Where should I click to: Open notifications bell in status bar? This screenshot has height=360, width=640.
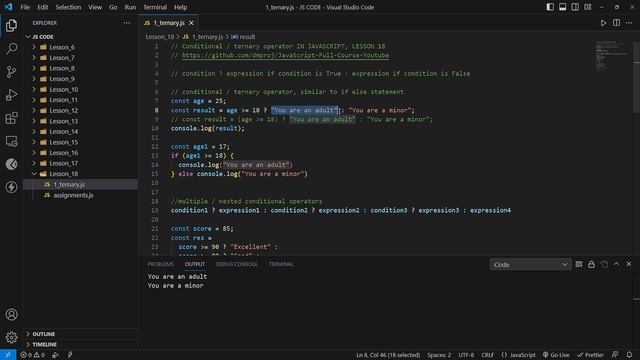point(629,355)
